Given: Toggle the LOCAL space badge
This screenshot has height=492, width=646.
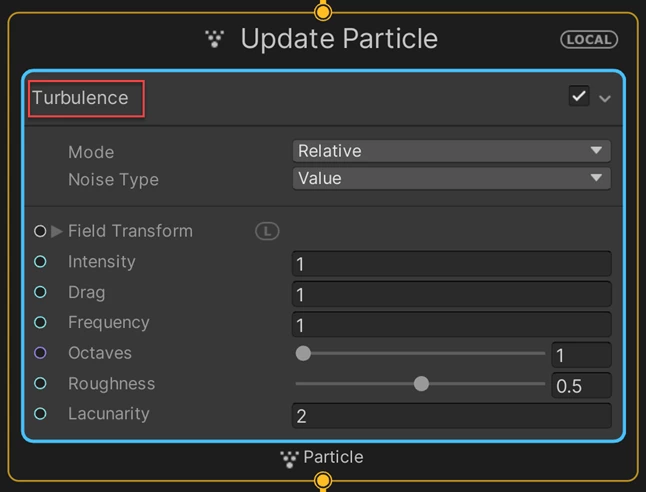Looking at the screenshot, I should point(590,40).
